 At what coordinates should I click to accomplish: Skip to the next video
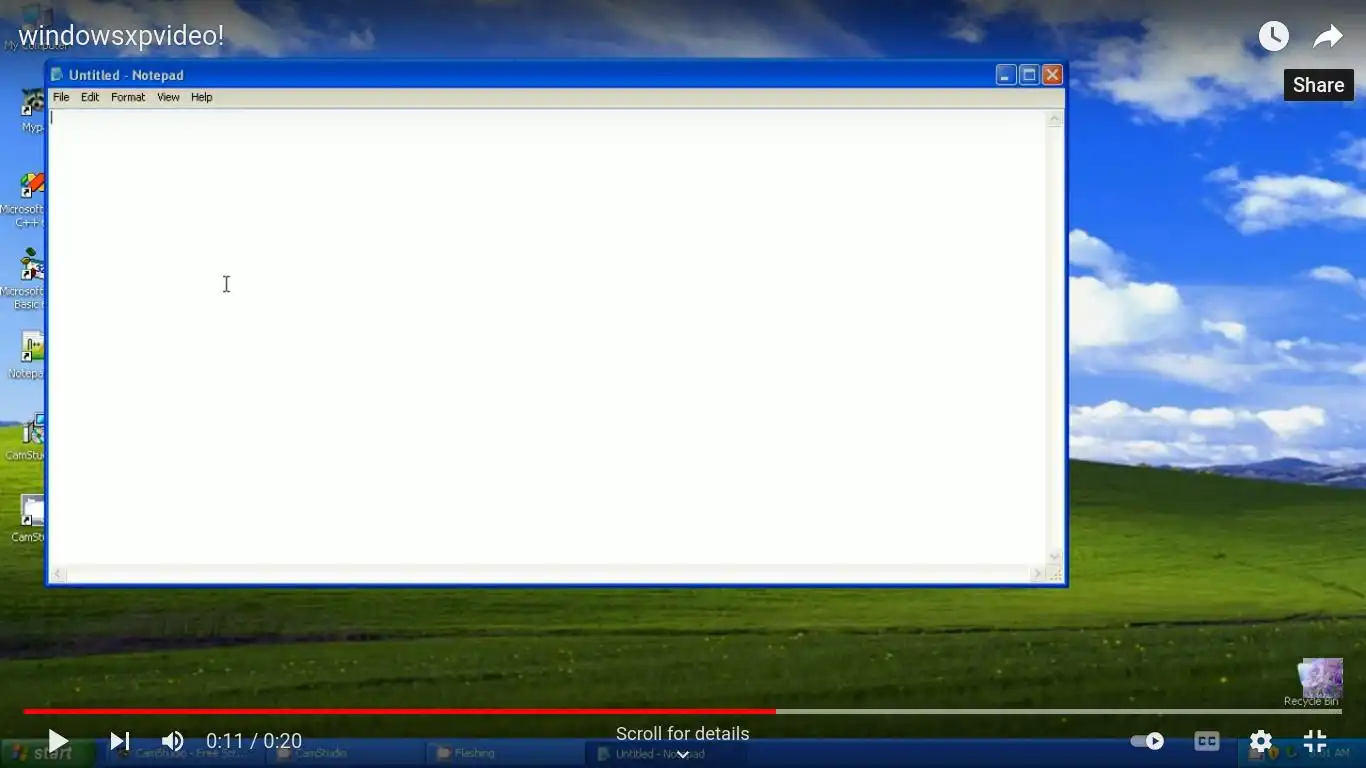120,741
